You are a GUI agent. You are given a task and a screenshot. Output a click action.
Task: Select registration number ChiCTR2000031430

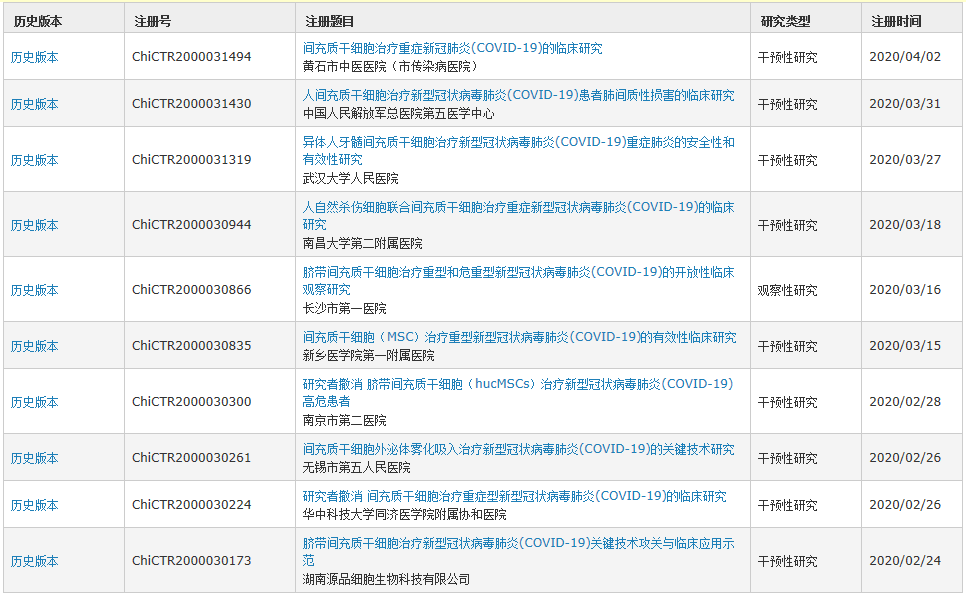[192, 104]
